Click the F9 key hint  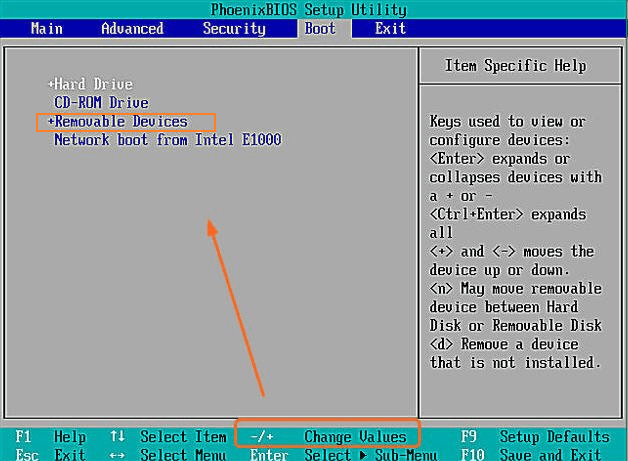tap(469, 437)
